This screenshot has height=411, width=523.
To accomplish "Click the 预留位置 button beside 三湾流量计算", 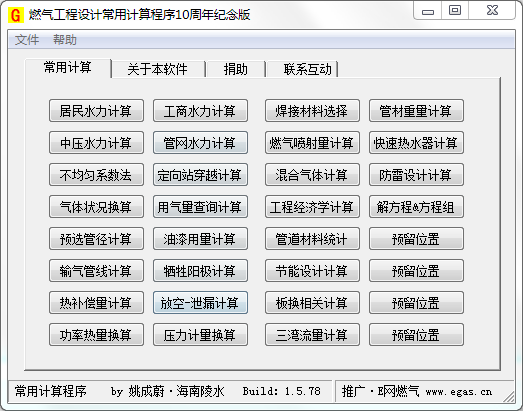I will [416, 335].
